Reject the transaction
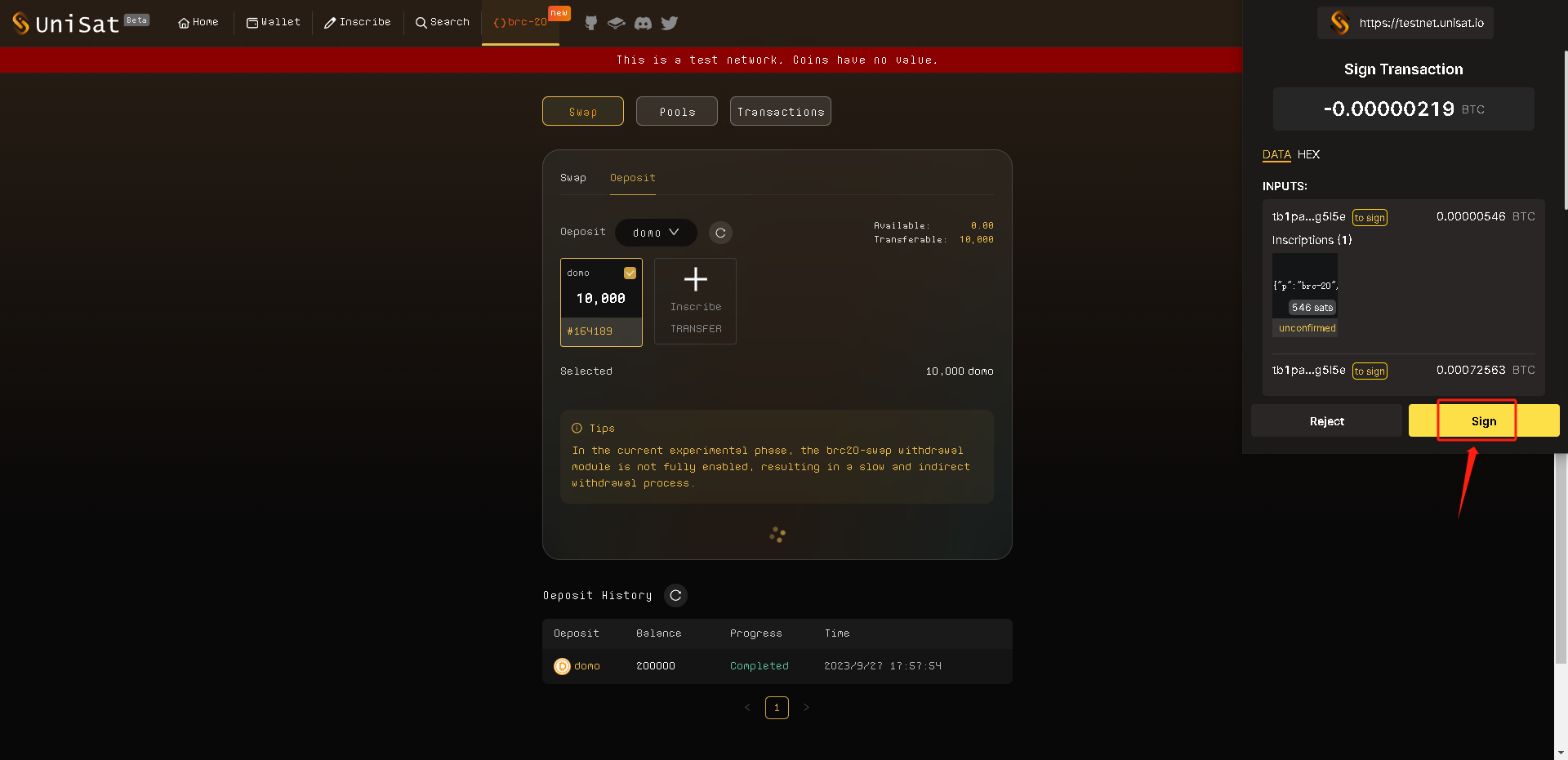The image size is (1568, 760). pos(1326,421)
